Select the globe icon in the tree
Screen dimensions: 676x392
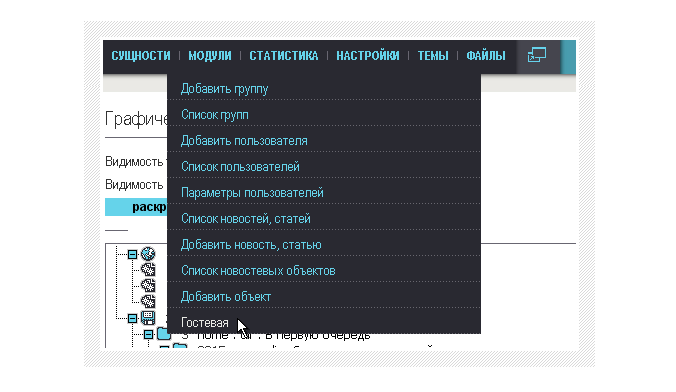[x=148, y=254]
